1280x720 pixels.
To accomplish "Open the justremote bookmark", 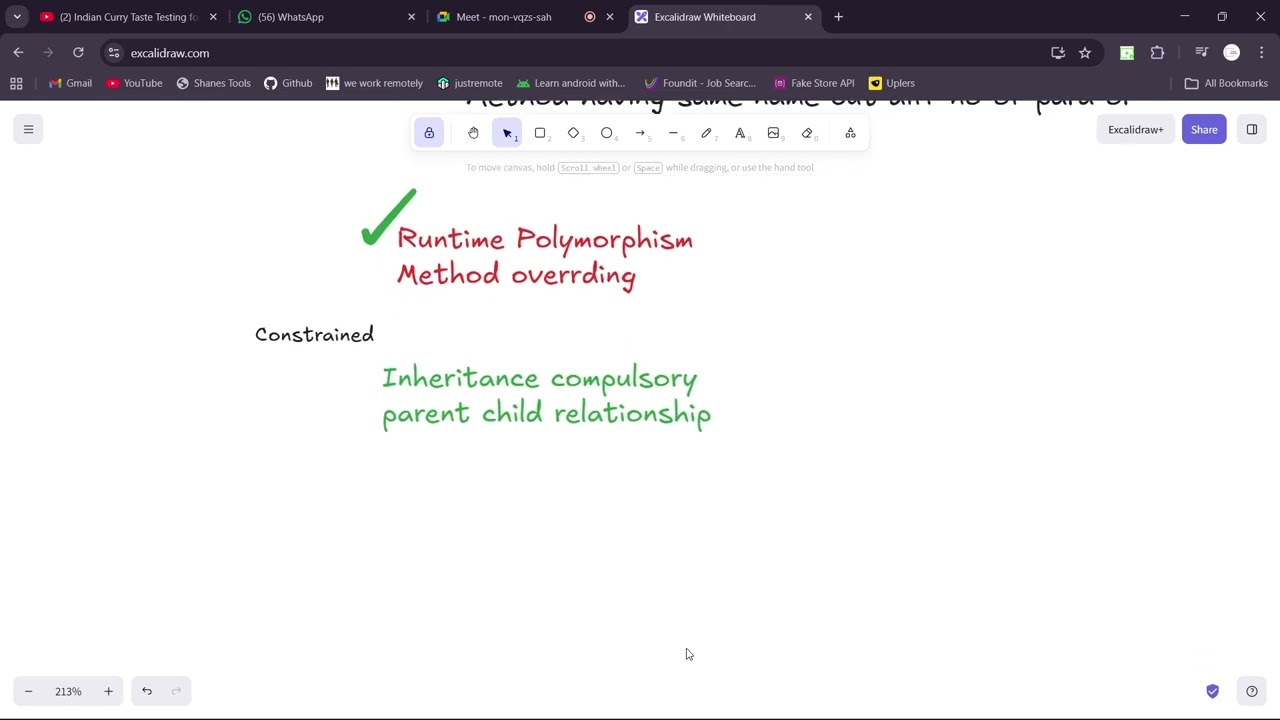I will click(x=470, y=83).
